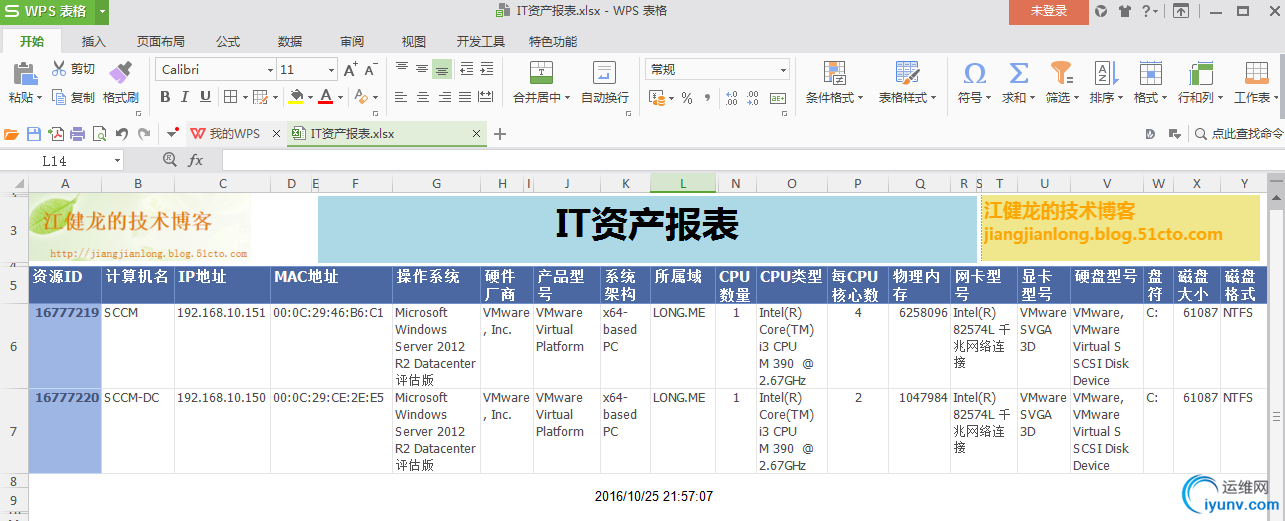The width and height of the screenshot is (1285, 521).
Task: Toggle middle vertical alignment
Action: (x=422, y=69)
